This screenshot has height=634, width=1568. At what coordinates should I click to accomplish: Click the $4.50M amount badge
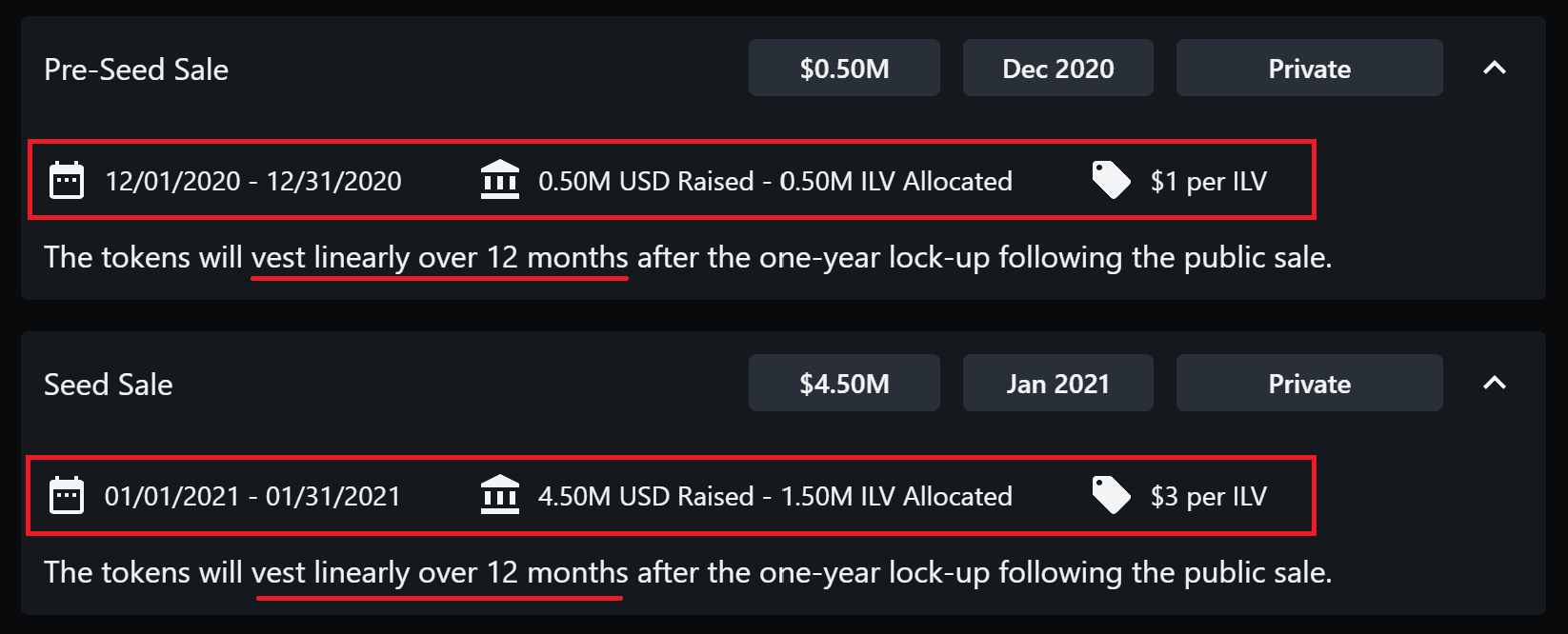coord(844,383)
